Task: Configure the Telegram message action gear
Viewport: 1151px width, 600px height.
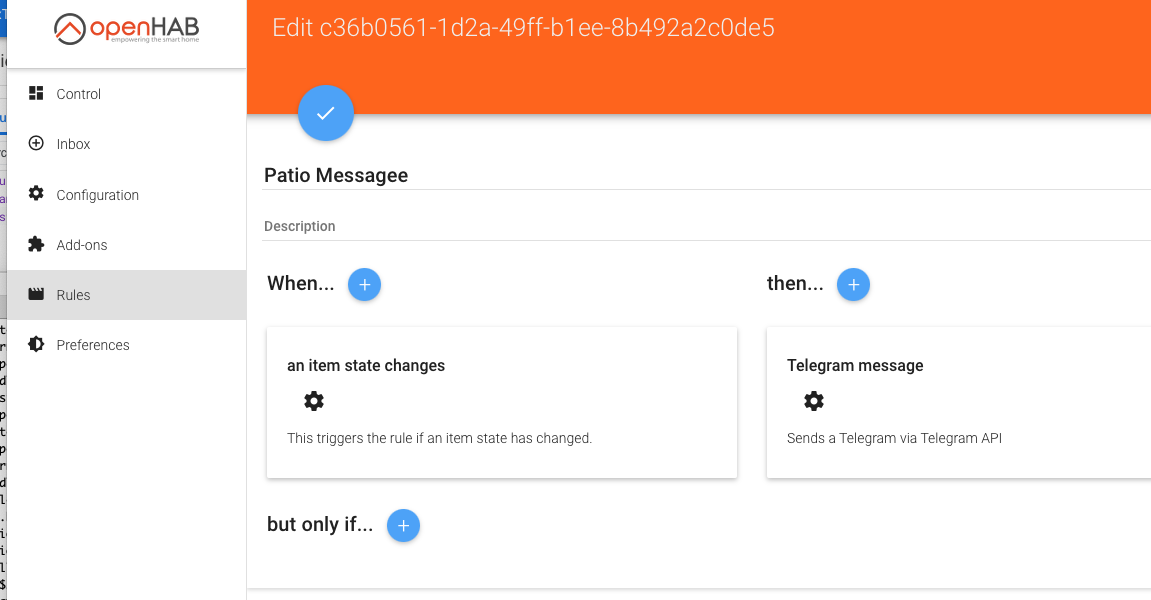Action: coord(814,401)
